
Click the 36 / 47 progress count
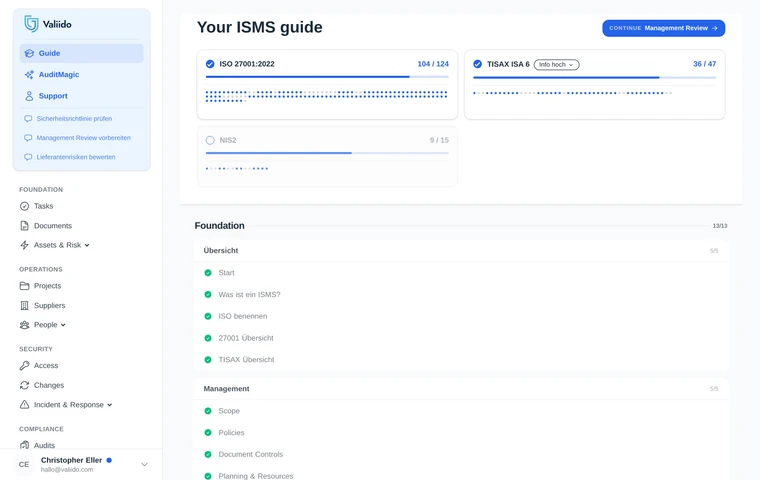pos(704,64)
